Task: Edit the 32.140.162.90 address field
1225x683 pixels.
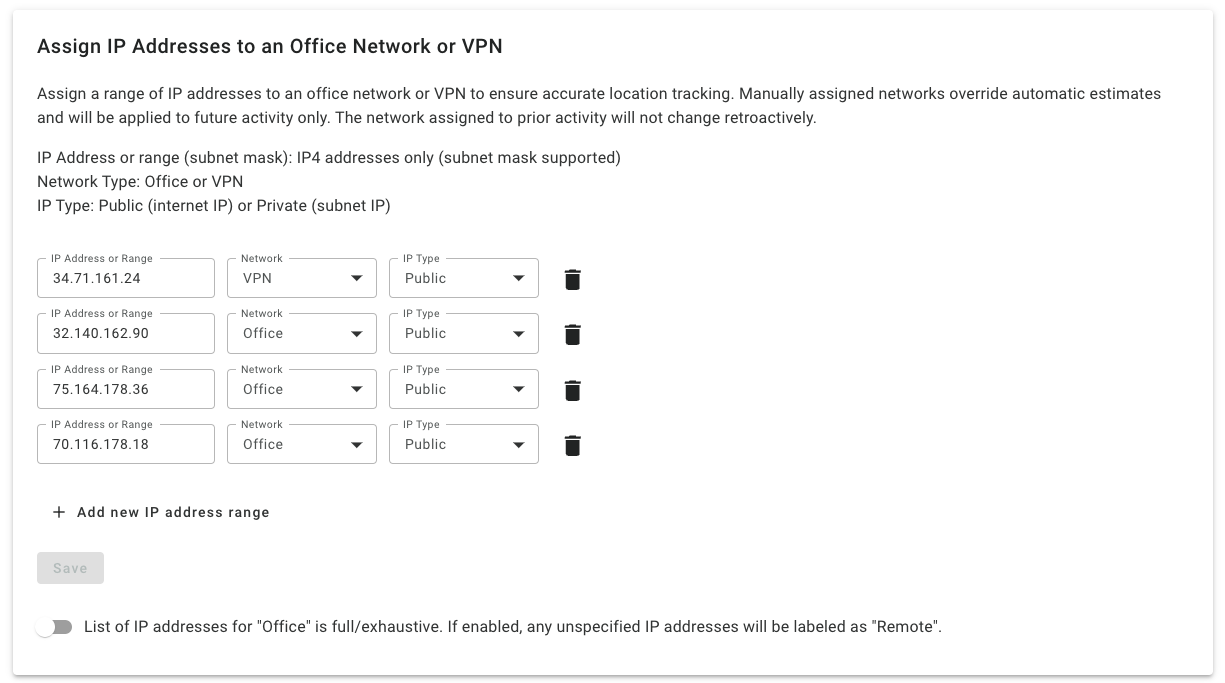Action: tap(126, 333)
